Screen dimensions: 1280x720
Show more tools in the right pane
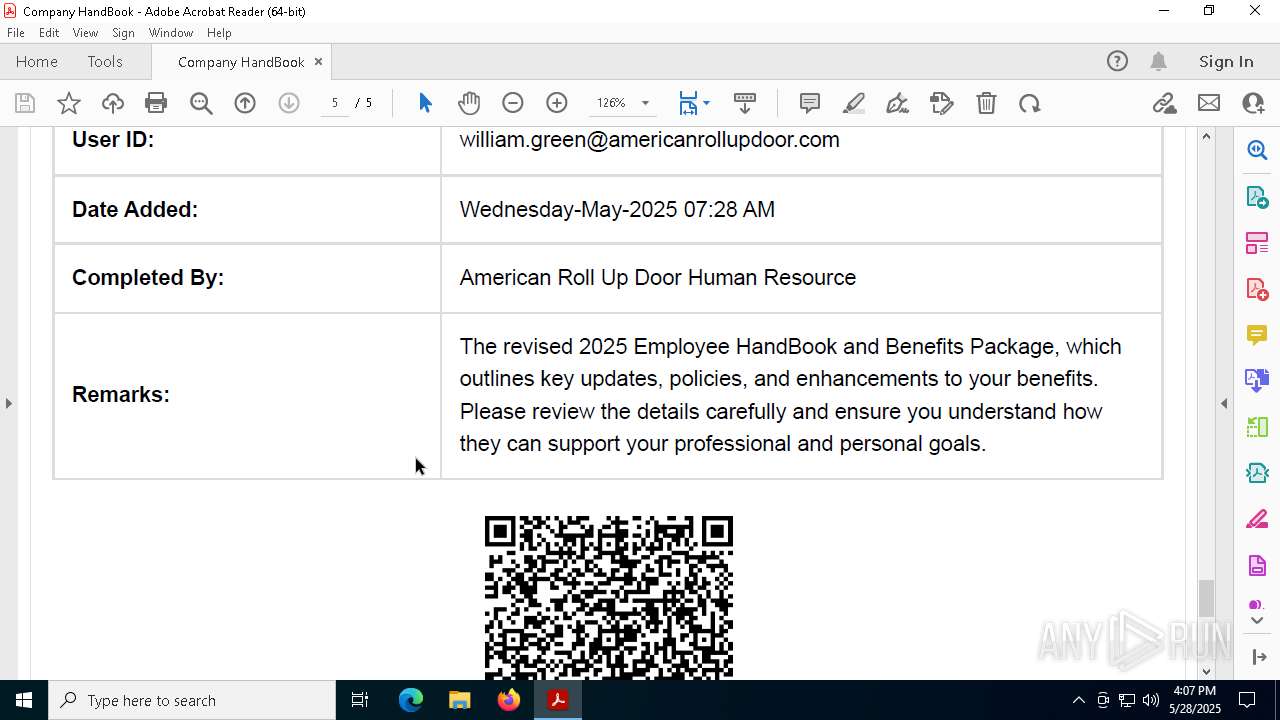1257,621
